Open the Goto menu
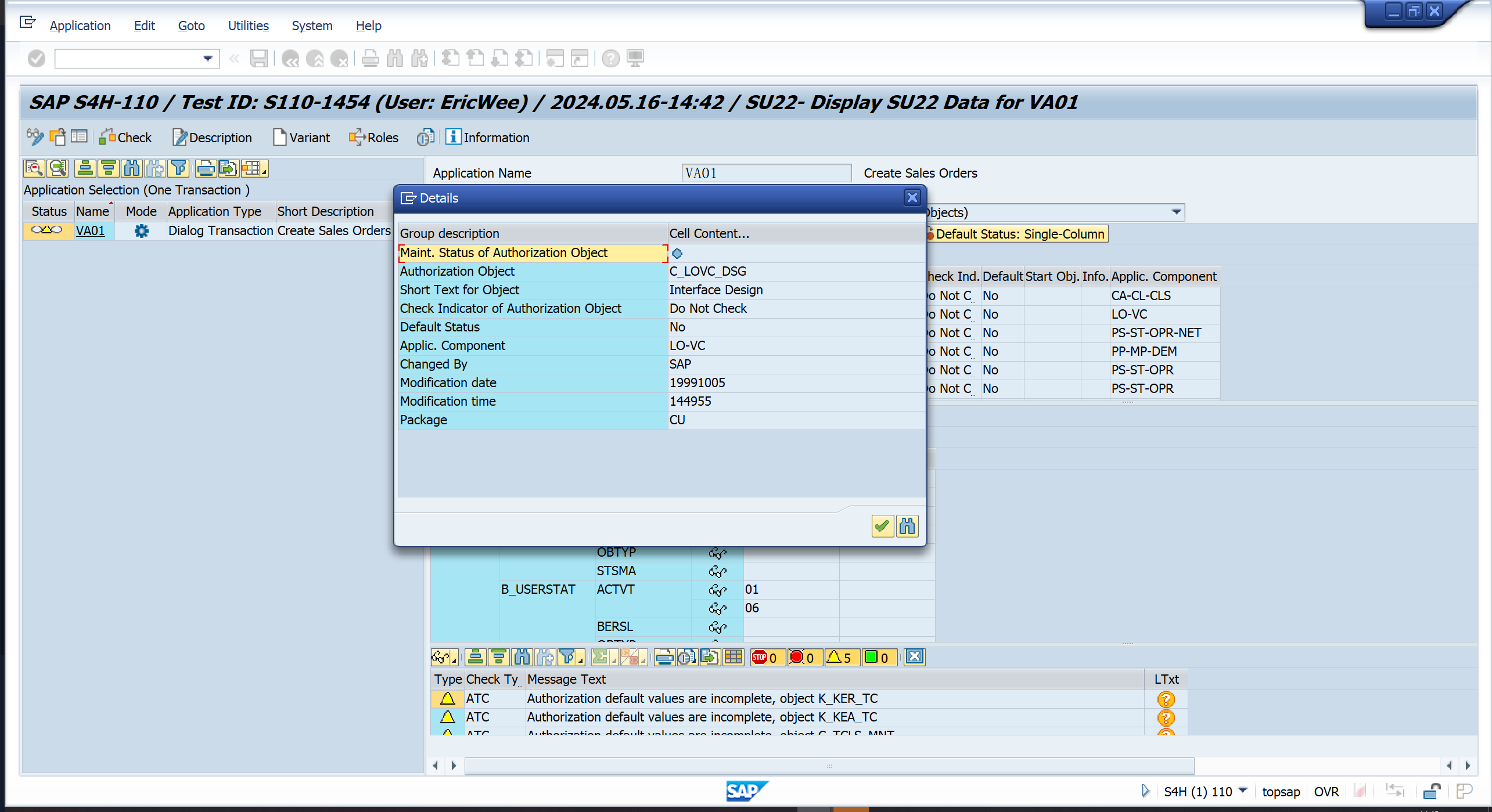 click(x=191, y=26)
